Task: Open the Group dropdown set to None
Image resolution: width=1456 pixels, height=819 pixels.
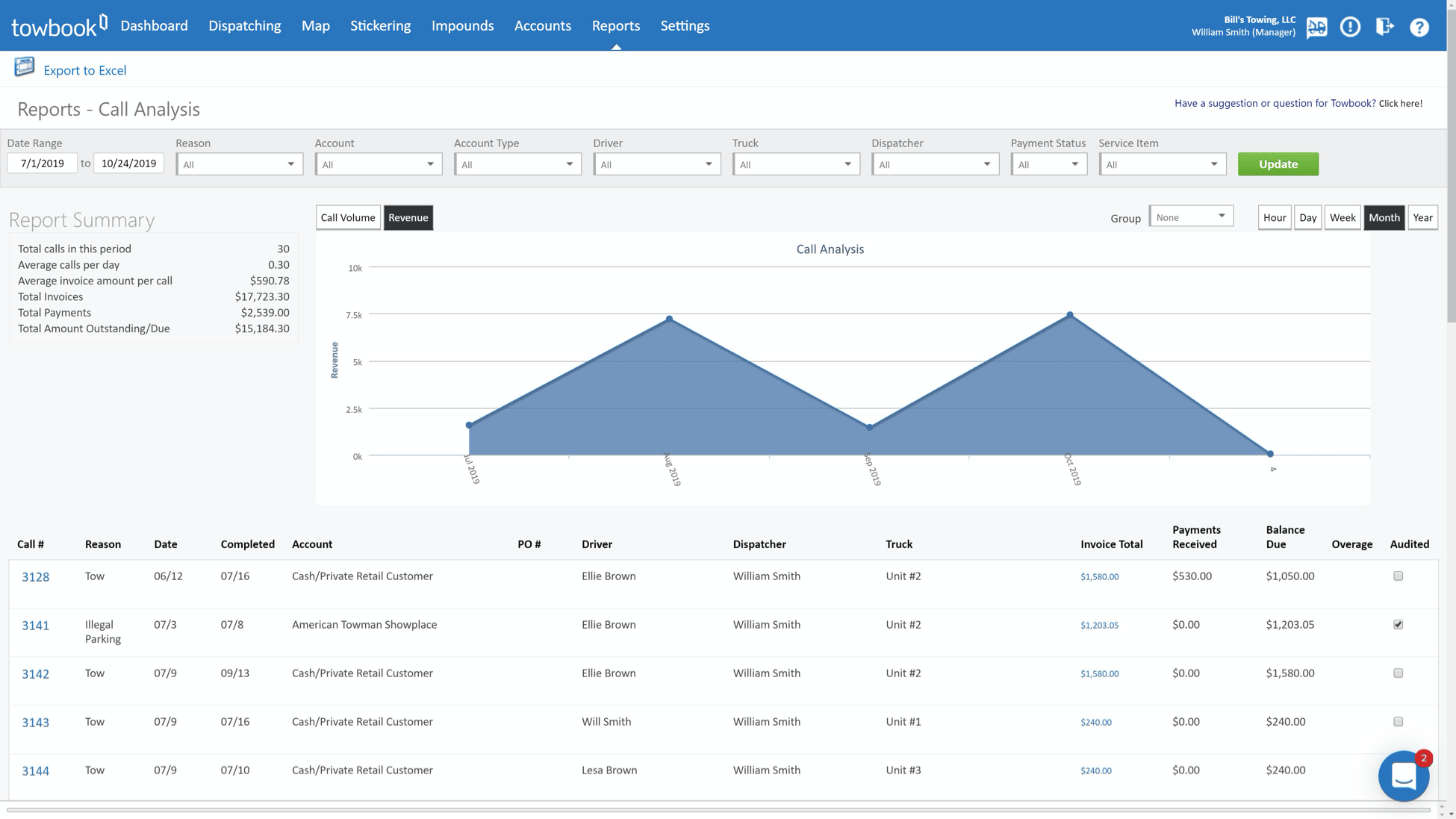Action: pos(1190,217)
